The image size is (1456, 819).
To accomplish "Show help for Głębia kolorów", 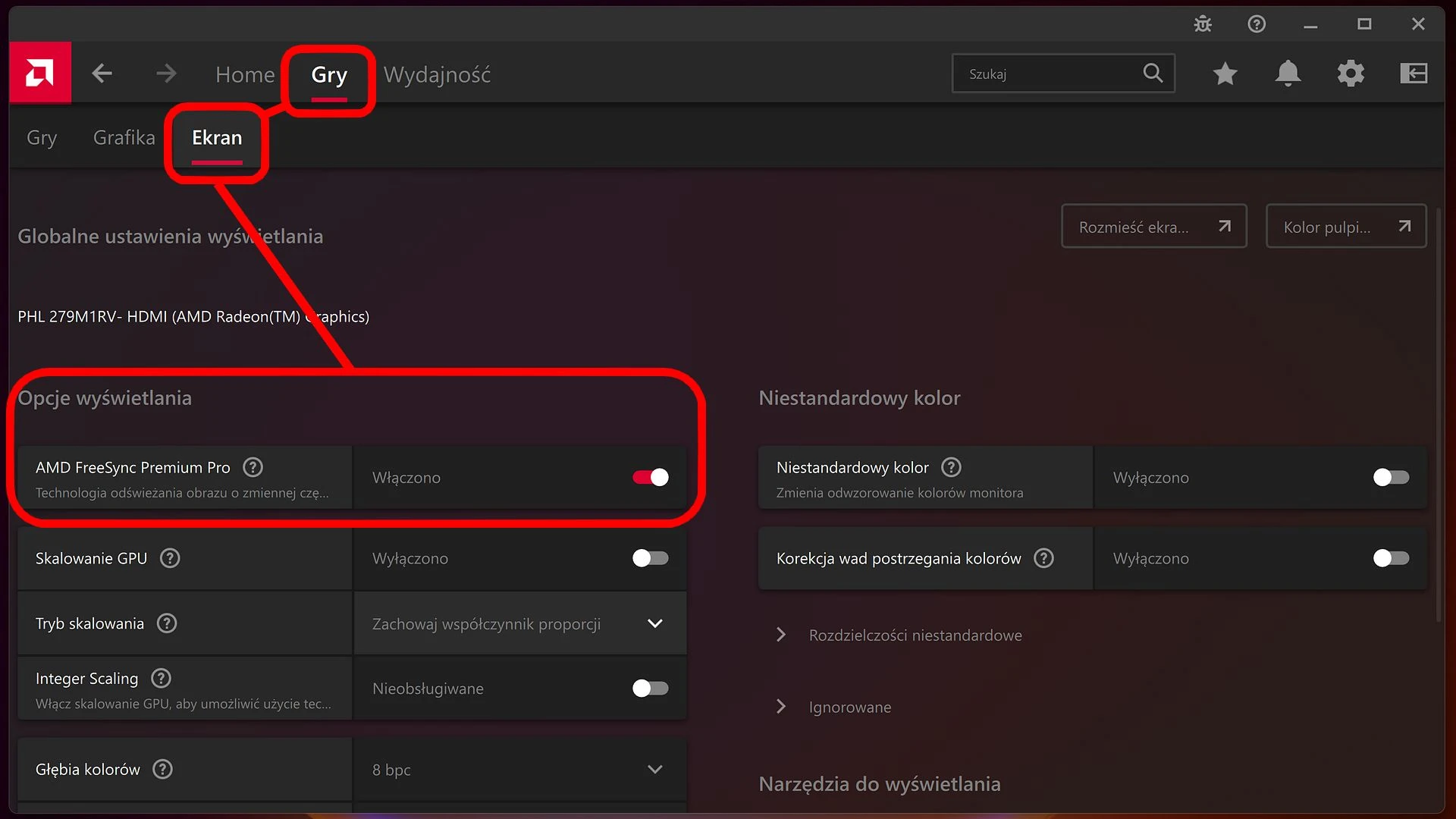I will coord(162,769).
